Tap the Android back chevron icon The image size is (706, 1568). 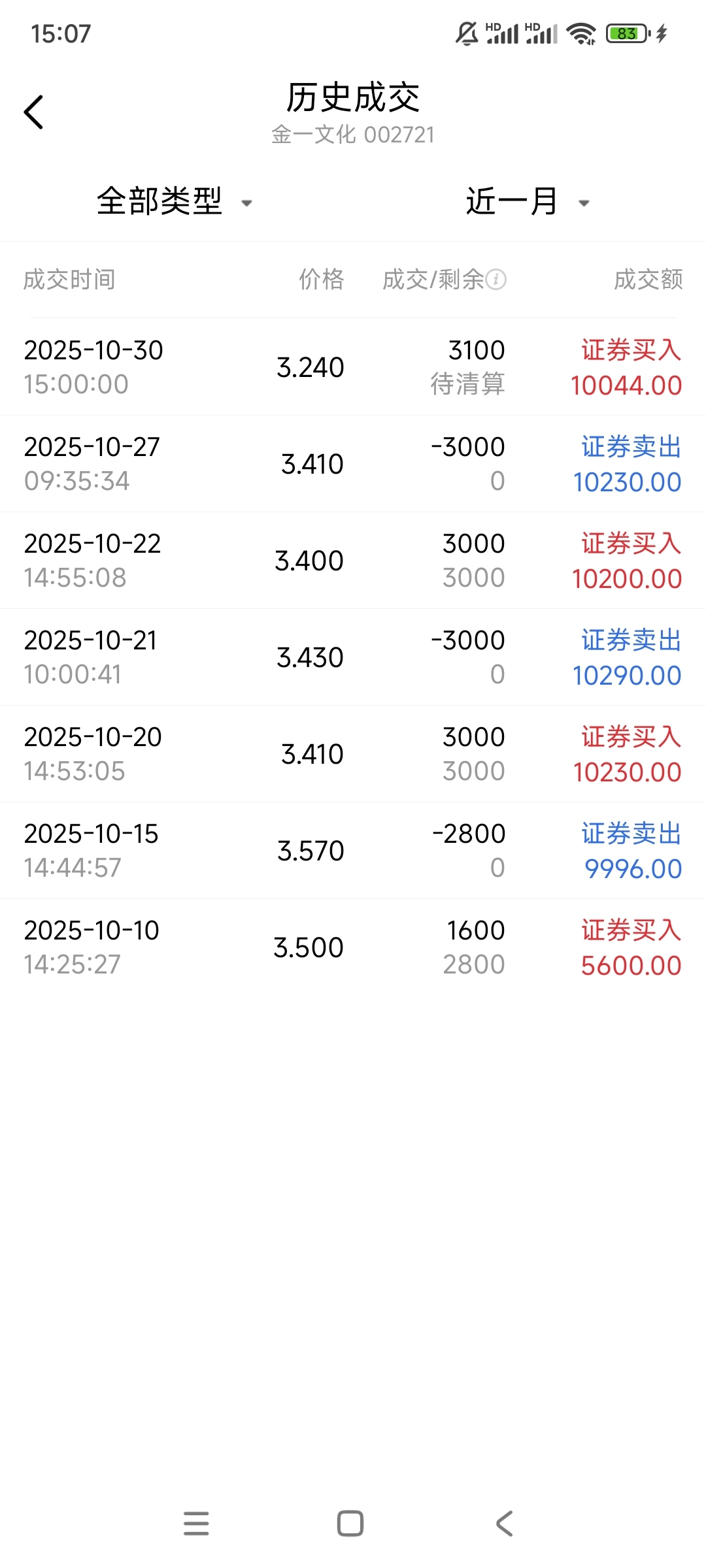pos(504,1523)
